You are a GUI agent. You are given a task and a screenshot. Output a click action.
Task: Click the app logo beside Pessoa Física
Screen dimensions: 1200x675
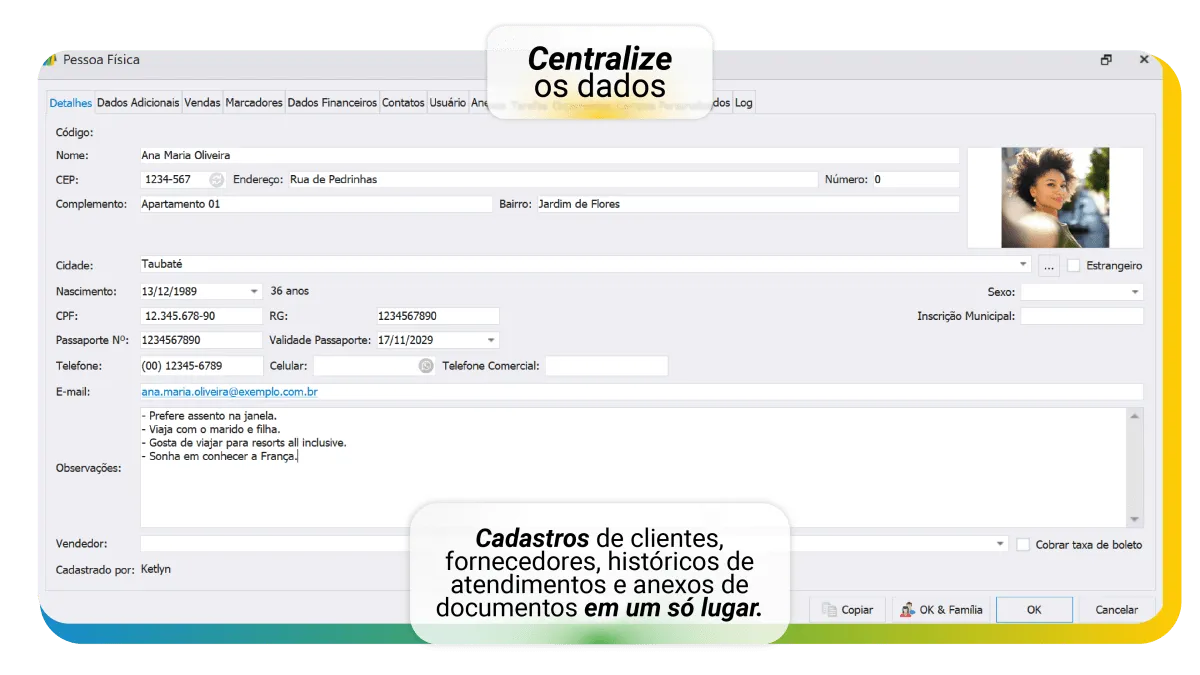(x=50, y=60)
